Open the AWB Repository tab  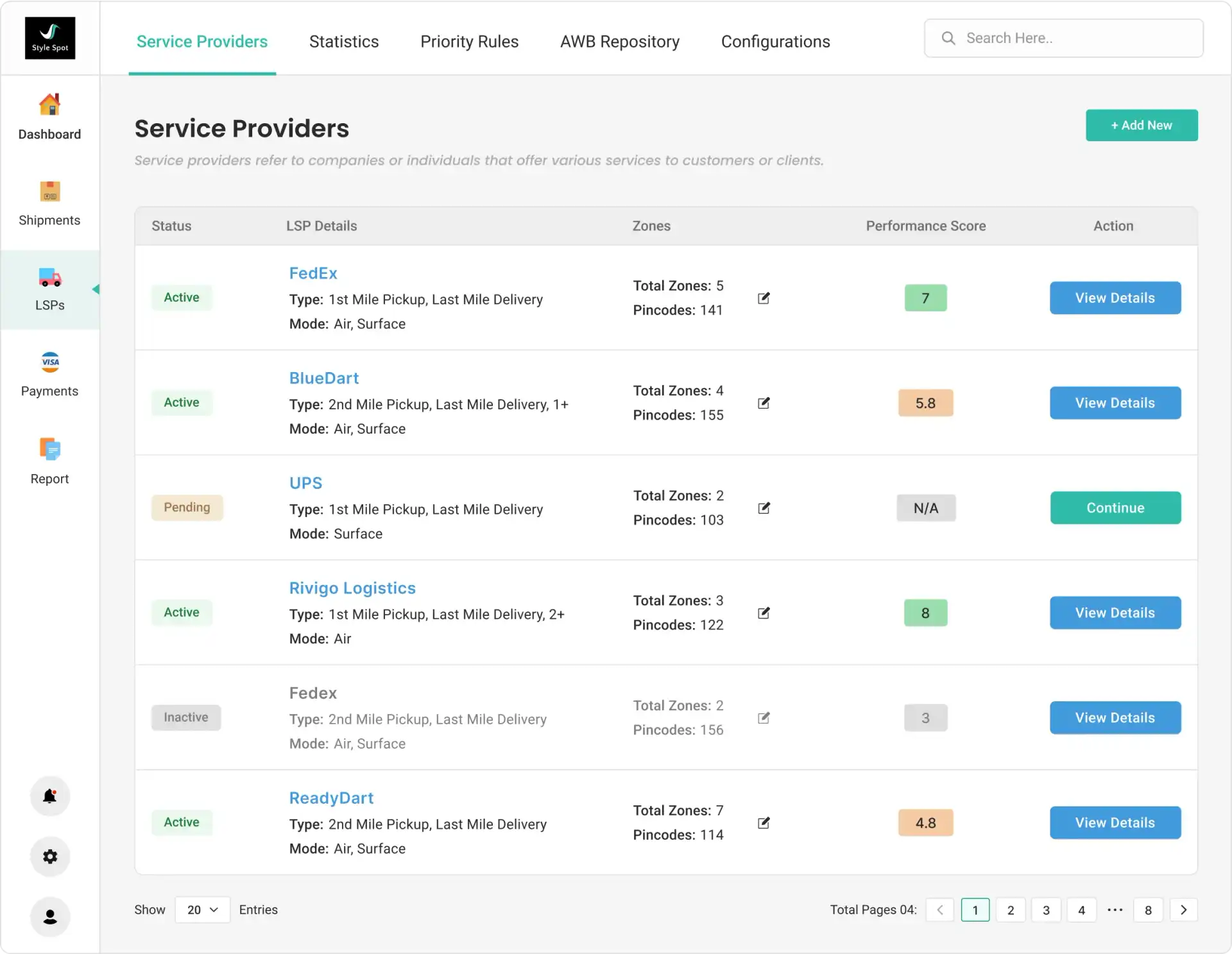coord(620,42)
